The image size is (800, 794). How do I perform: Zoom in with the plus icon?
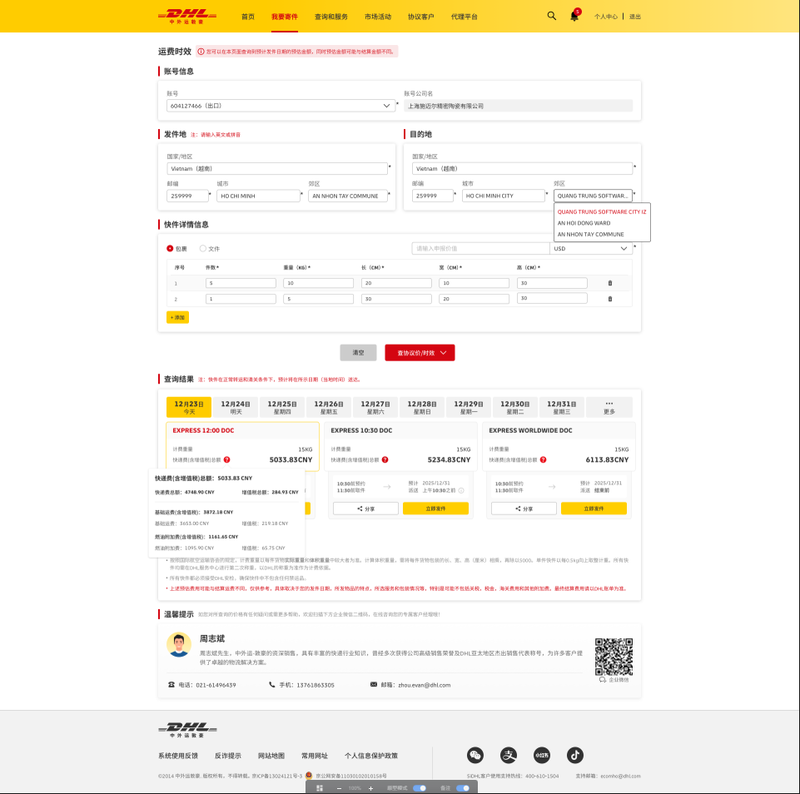coord(370,788)
